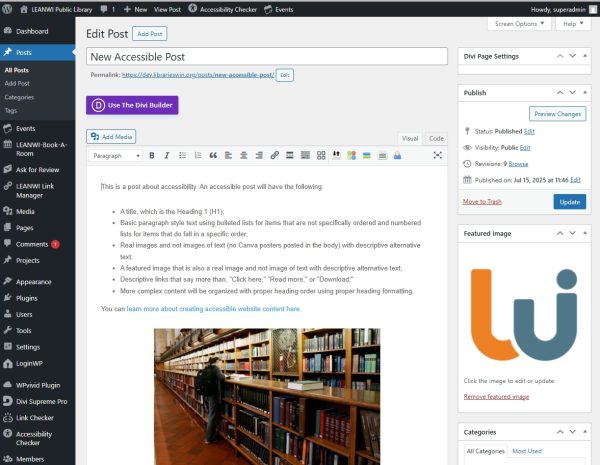Toggle italic formatting in the editor toolbar
Viewport: 600px width, 465px height.
pos(167,155)
